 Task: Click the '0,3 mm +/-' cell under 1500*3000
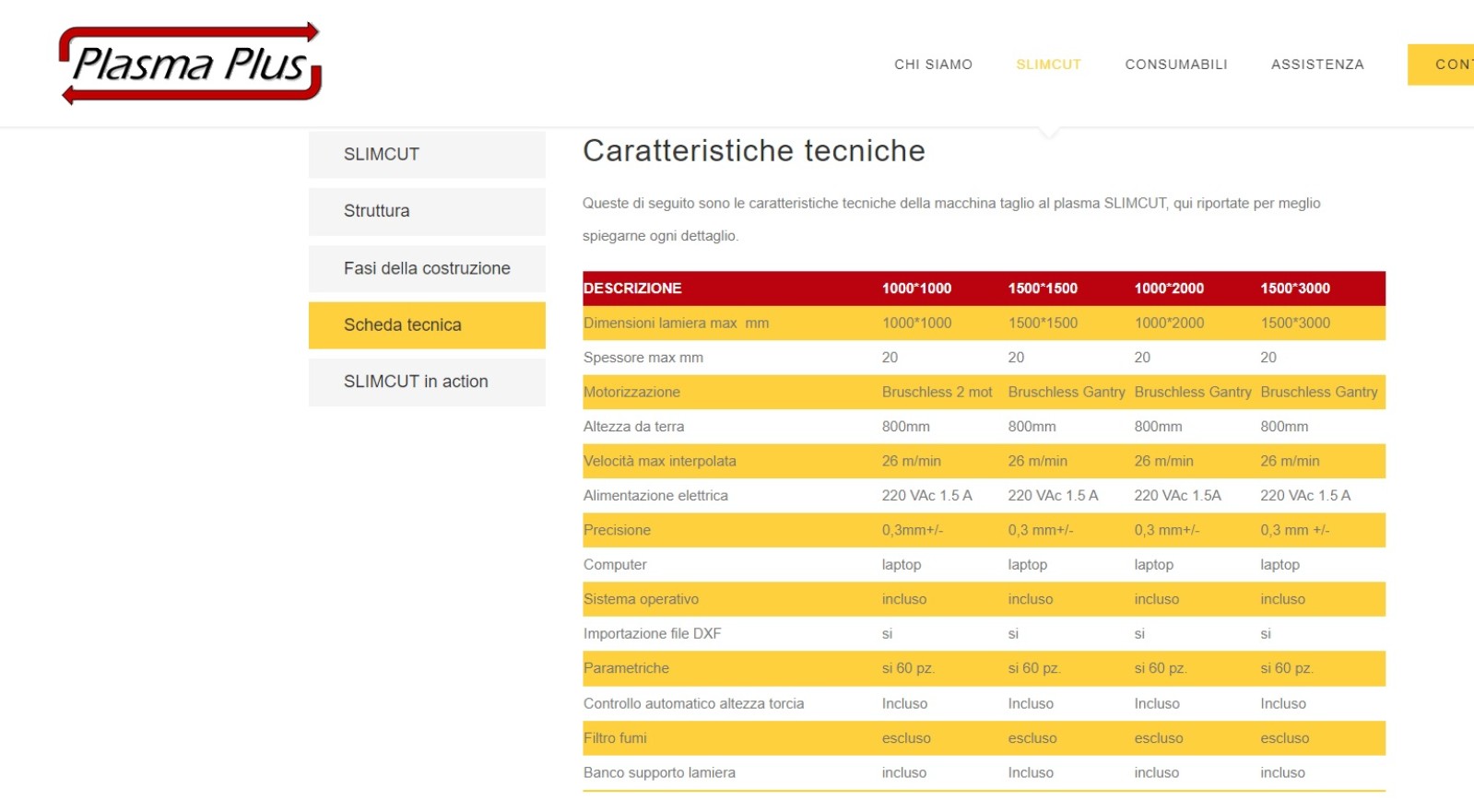tap(1295, 531)
